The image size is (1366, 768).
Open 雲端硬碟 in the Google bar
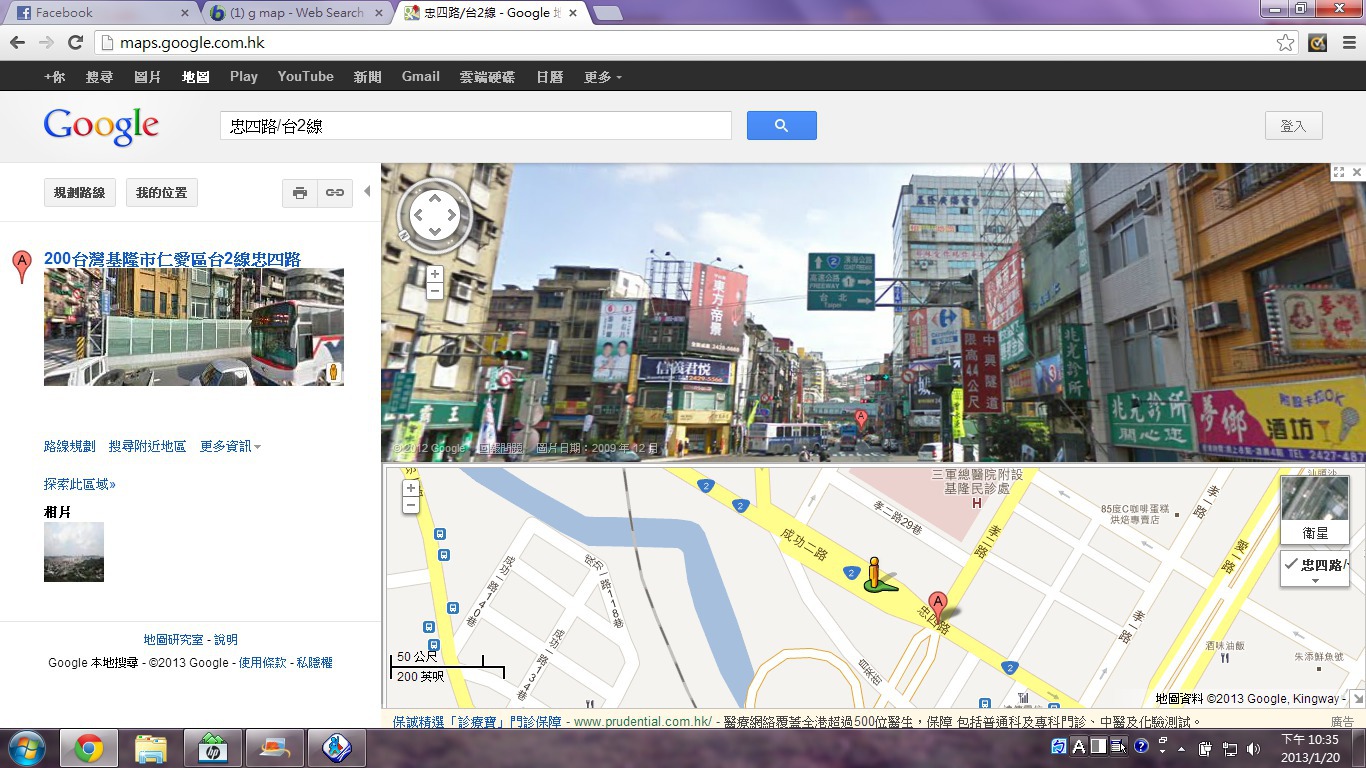(487, 76)
